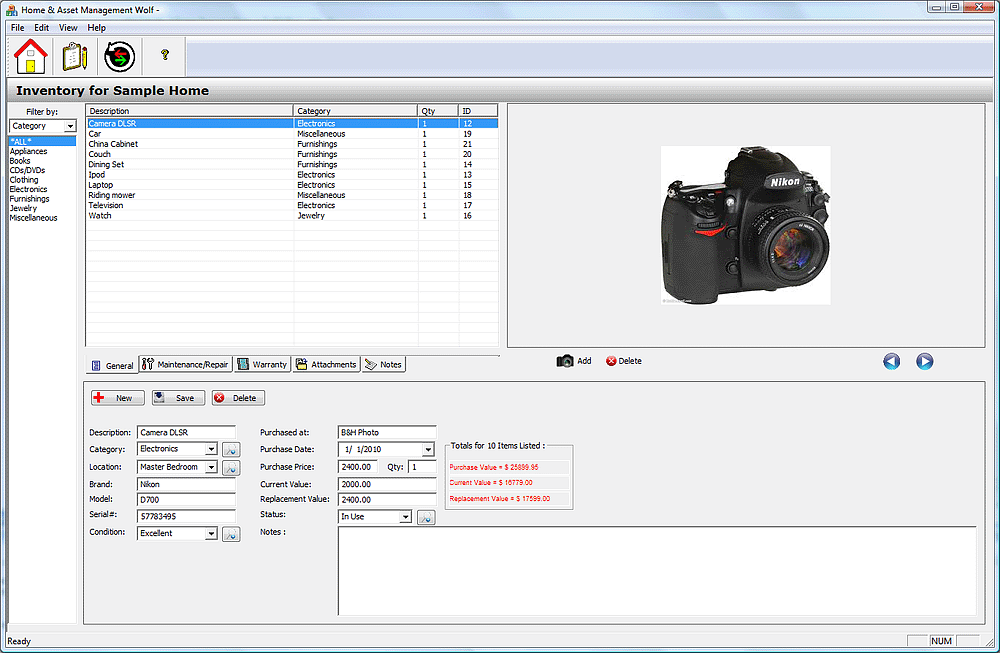Open the Purchase Date dropdown
Screen dimensions: 1000x653
(428, 448)
